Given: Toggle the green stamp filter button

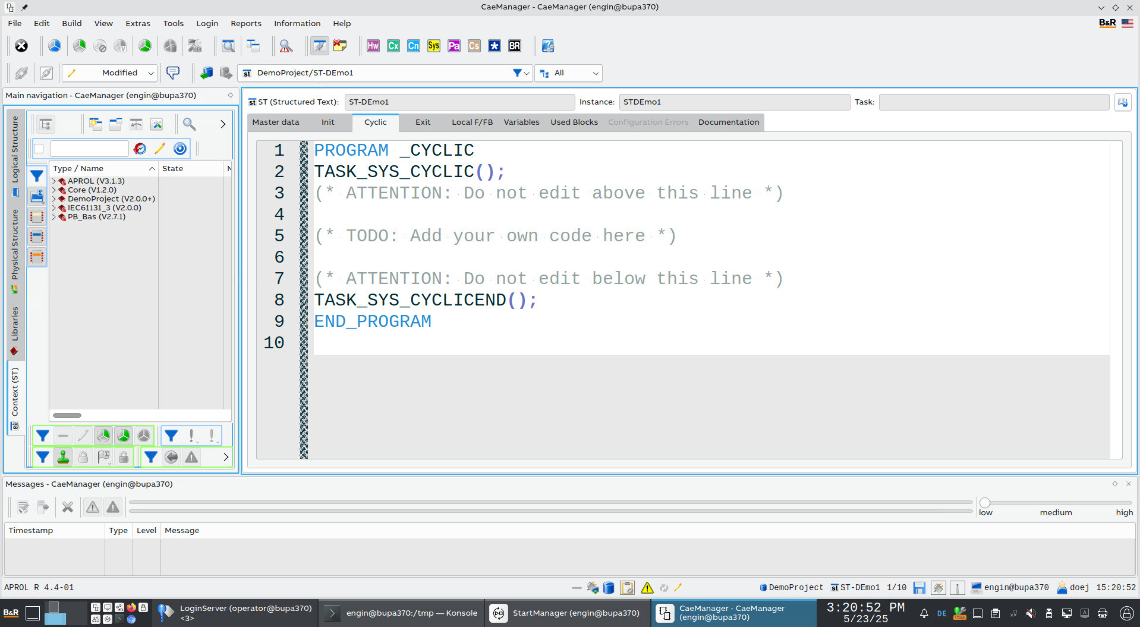Looking at the screenshot, I should (x=63, y=457).
